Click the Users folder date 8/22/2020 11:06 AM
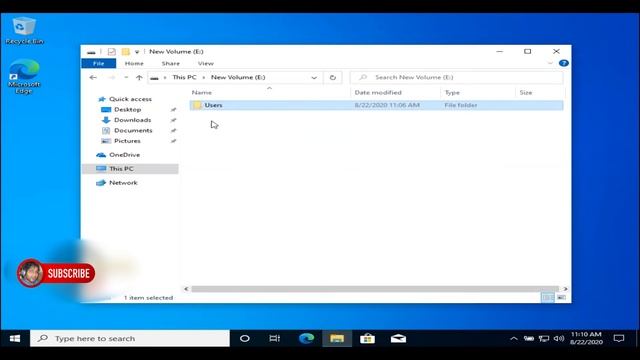This screenshot has height=360, width=640. (x=387, y=105)
